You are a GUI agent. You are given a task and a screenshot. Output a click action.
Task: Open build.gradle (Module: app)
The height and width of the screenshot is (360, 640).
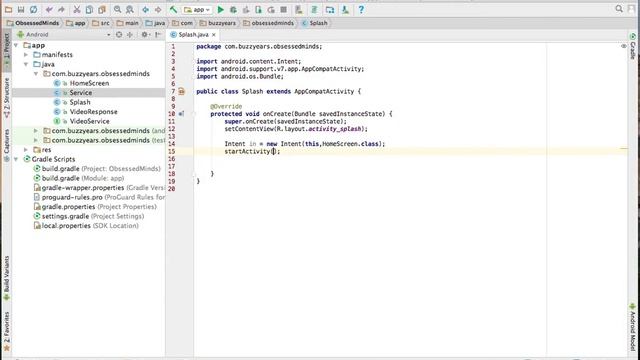pyautogui.click(x=78, y=178)
